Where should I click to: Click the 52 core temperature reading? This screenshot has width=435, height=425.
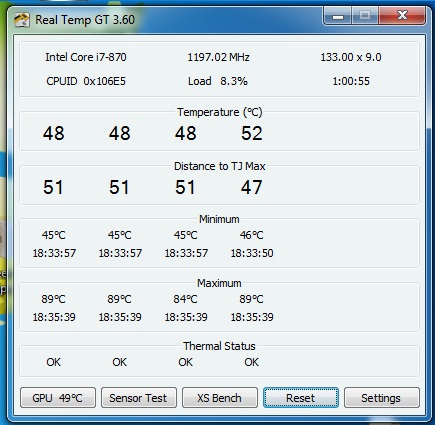252,133
